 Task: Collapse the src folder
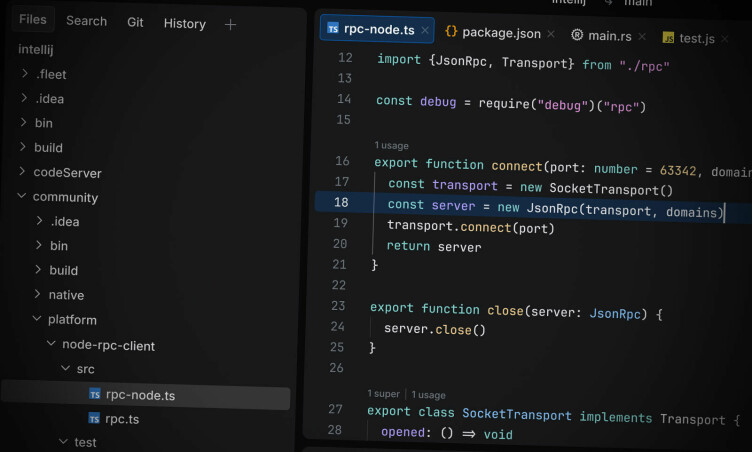click(x=65, y=368)
